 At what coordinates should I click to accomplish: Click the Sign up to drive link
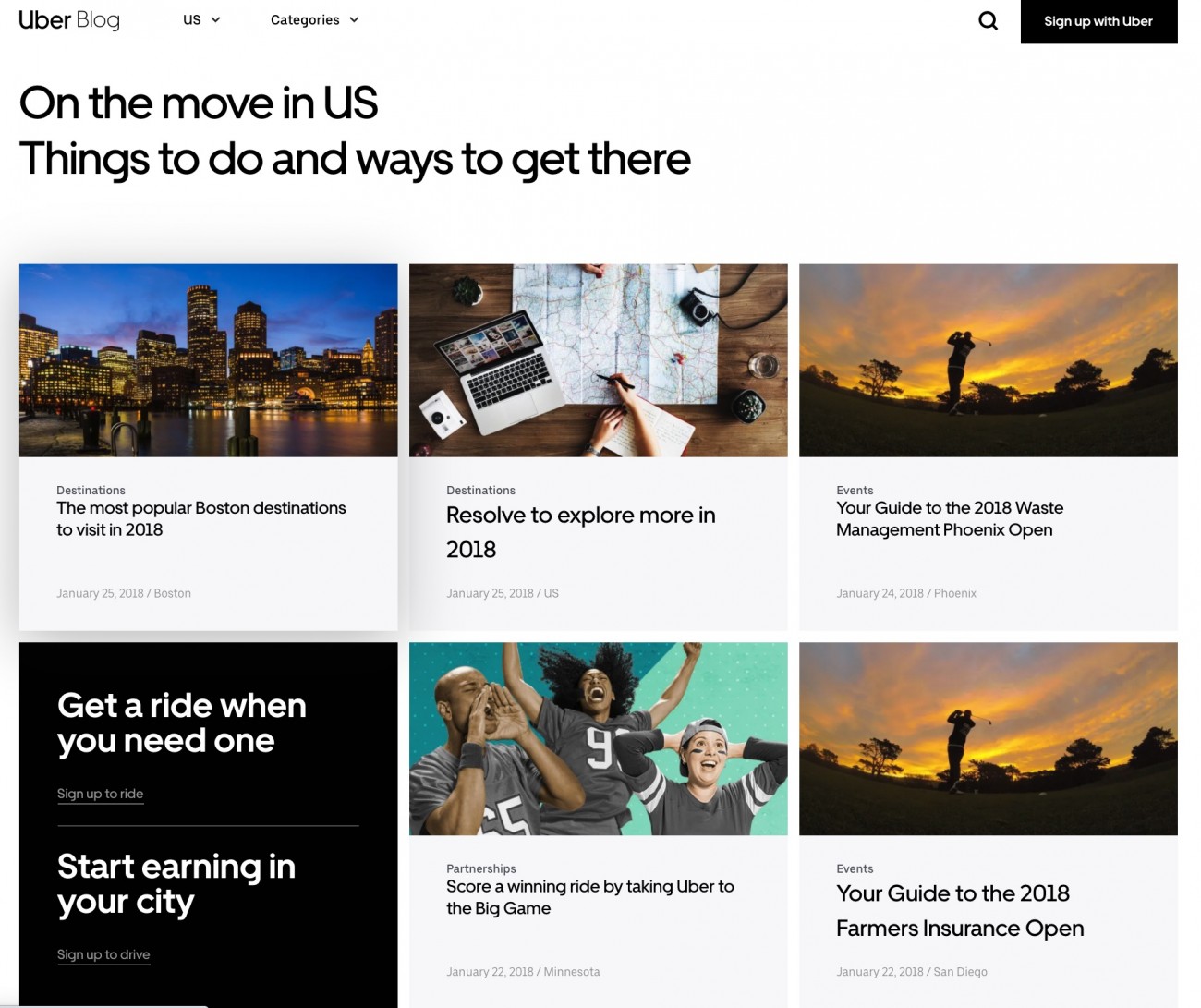(x=103, y=954)
